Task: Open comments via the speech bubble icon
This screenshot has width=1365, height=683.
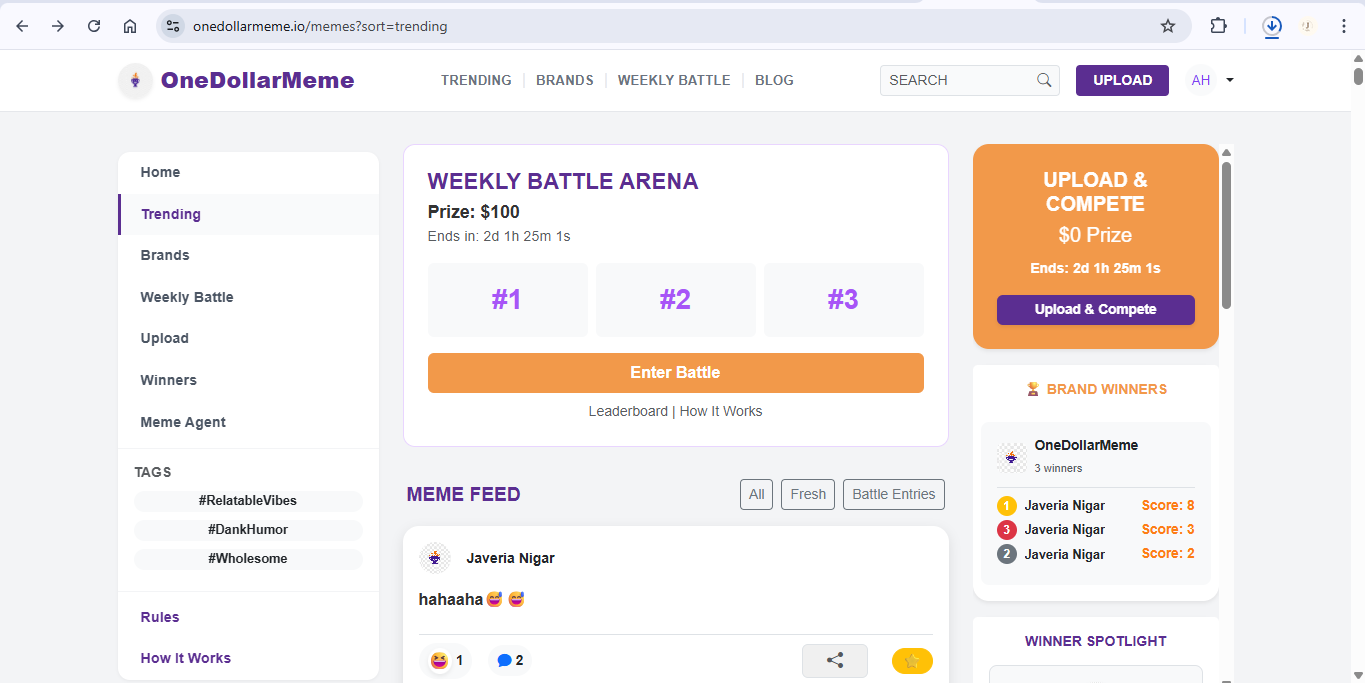Action: pos(505,660)
